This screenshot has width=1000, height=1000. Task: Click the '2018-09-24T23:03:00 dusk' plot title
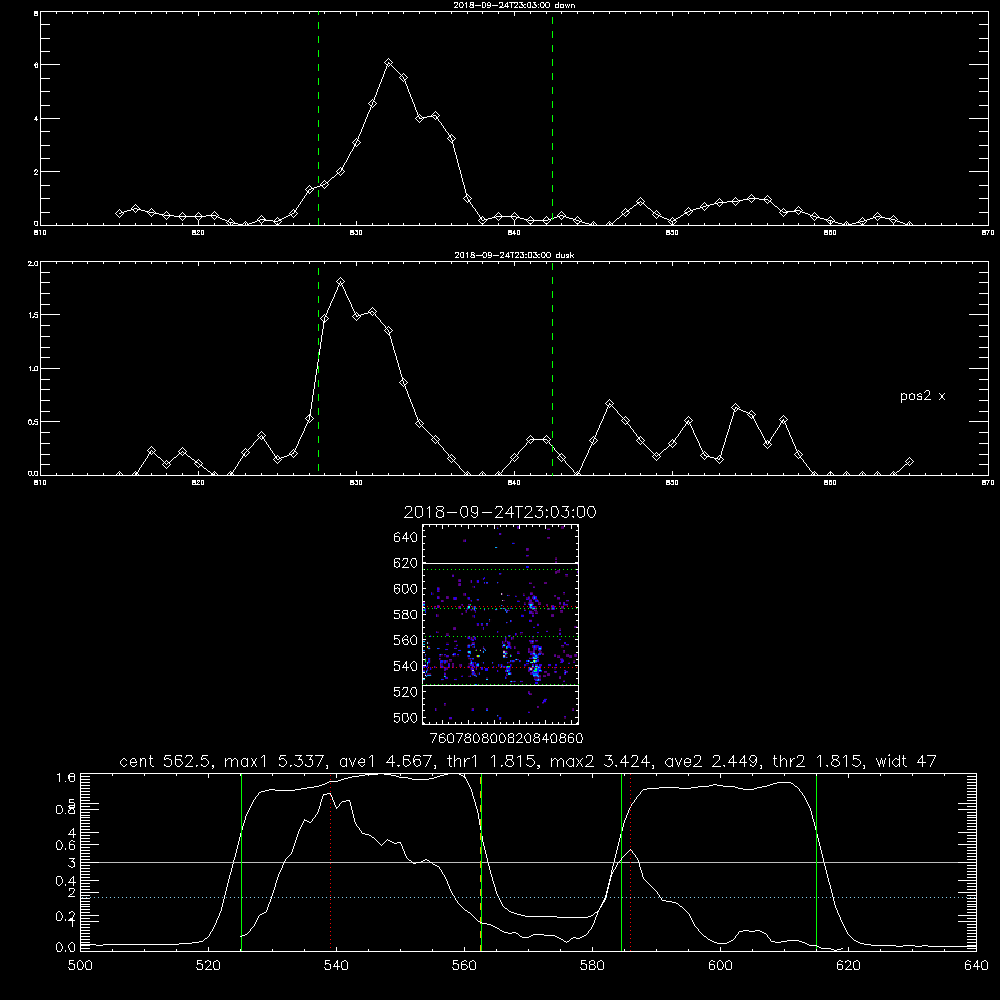pos(514,255)
